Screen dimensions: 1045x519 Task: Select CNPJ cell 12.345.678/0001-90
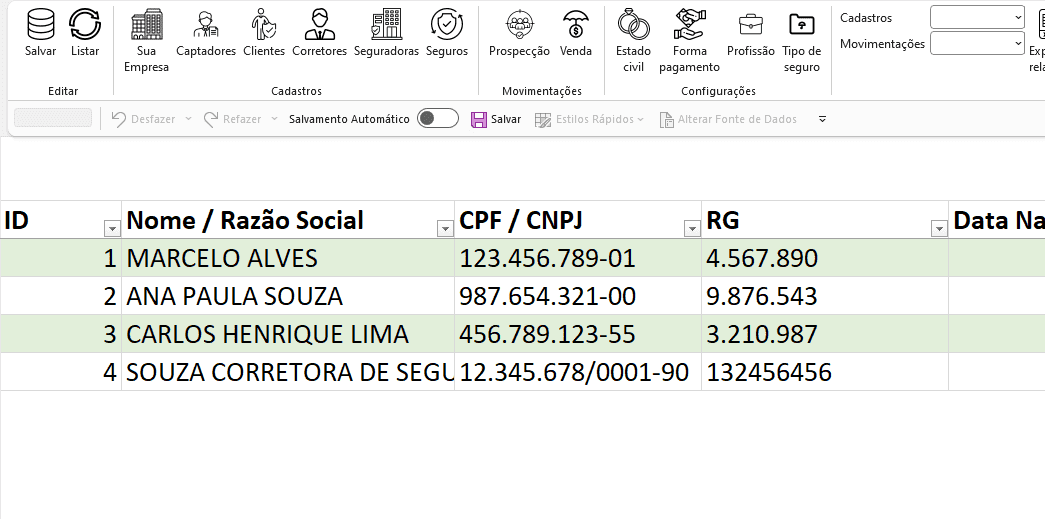click(578, 372)
